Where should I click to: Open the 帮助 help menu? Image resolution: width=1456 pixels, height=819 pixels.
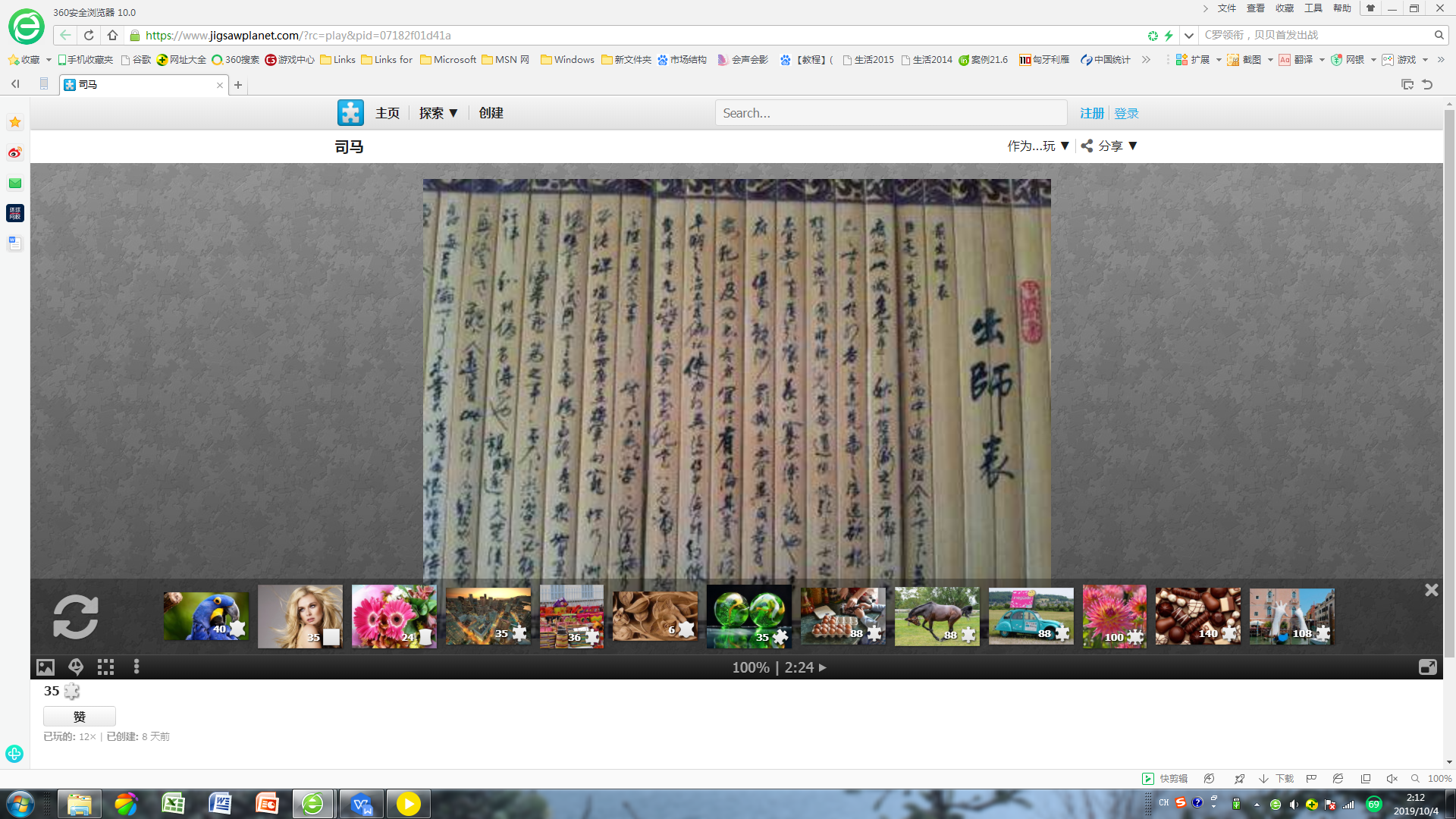pyautogui.click(x=1342, y=8)
